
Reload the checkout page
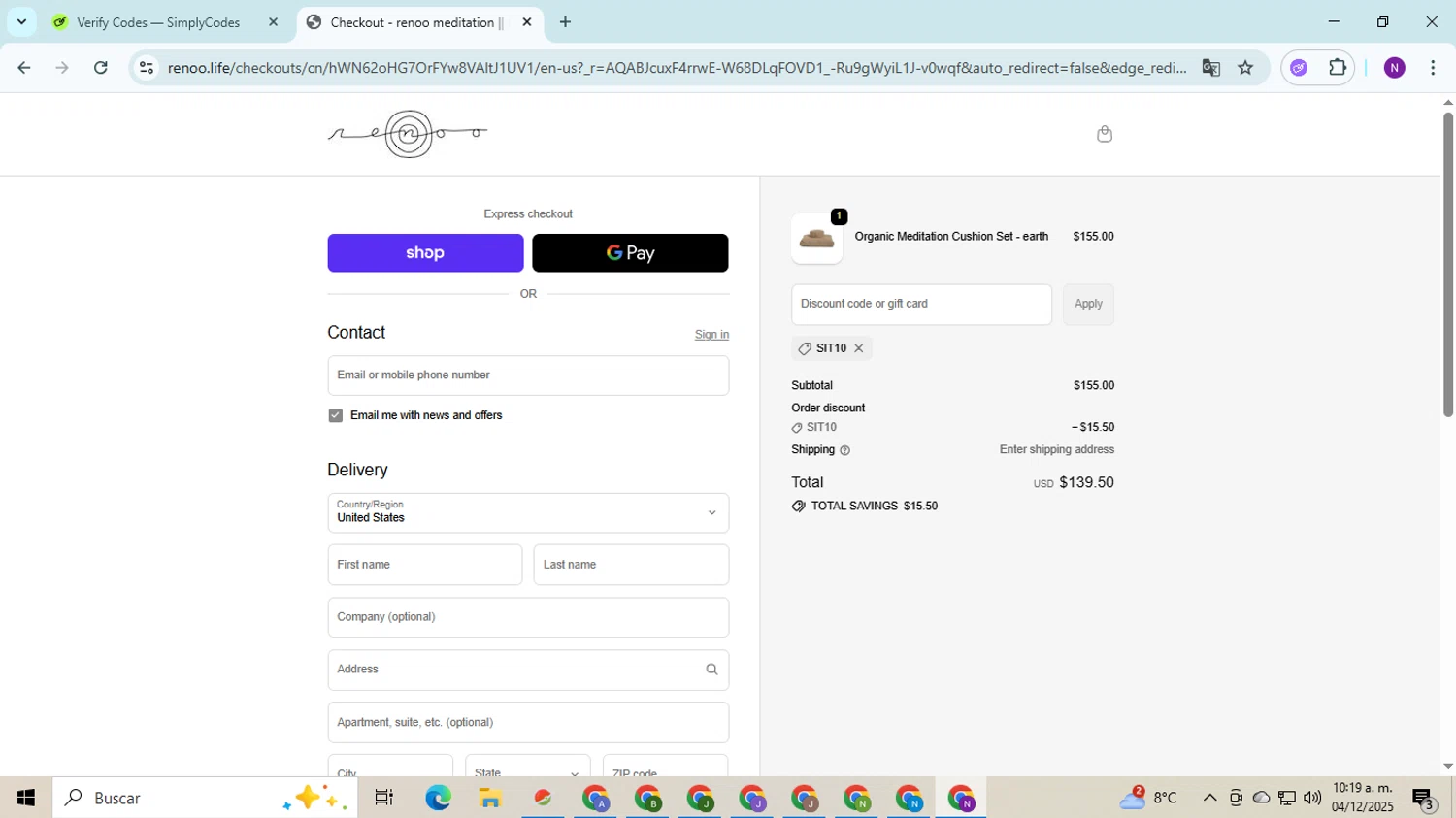point(101,68)
